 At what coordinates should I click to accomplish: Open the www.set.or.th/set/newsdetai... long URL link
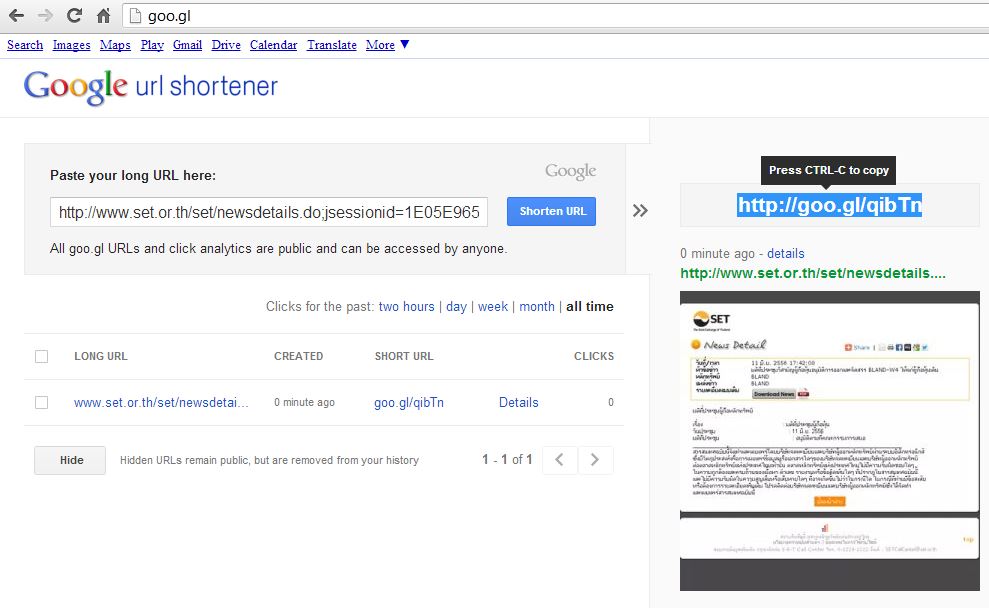(161, 402)
